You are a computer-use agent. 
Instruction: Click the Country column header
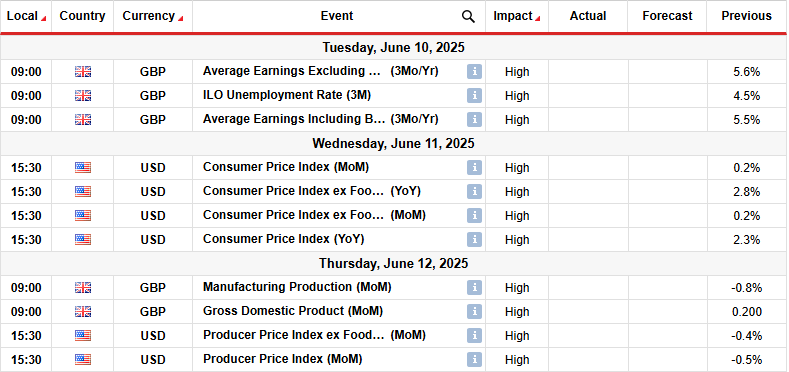click(83, 16)
